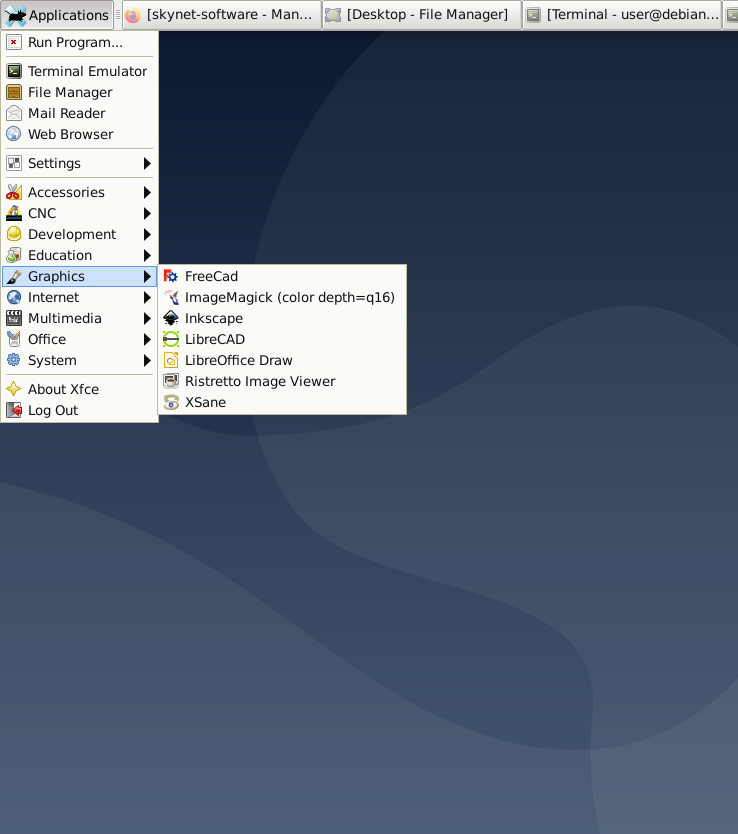Choose Log Out label
The image size is (738, 834).
coord(53,410)
